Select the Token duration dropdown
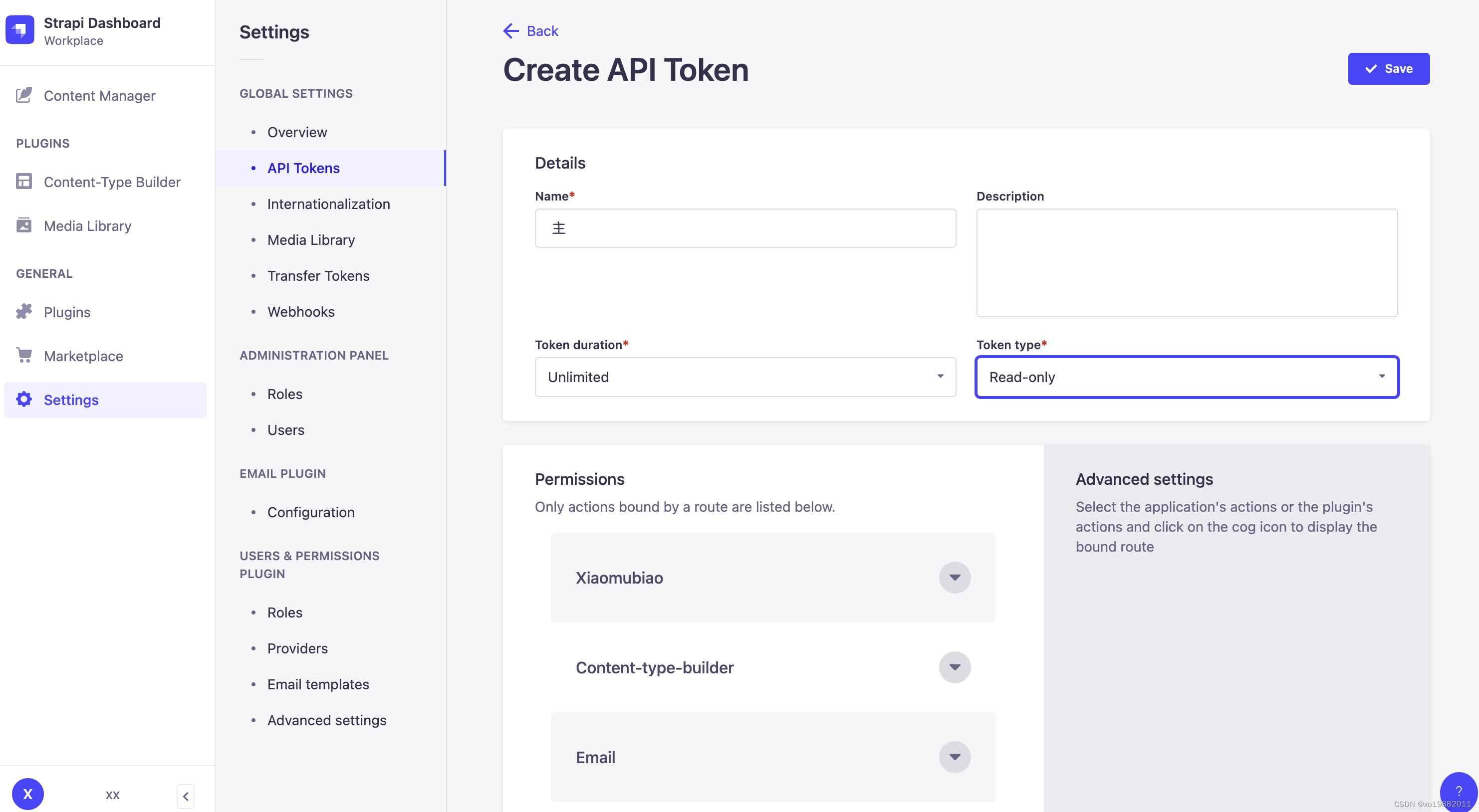Image resolution: width=1479 pixels, height=812 pixels. (x=745, y=376)
